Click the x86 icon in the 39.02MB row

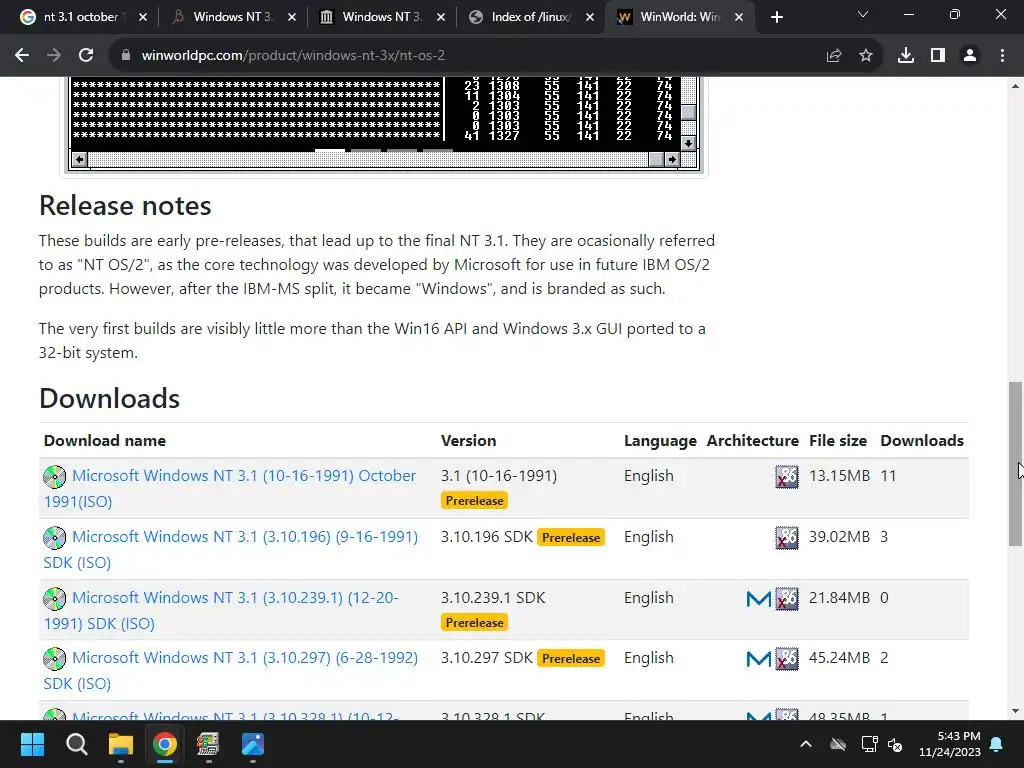coord(786,537)
